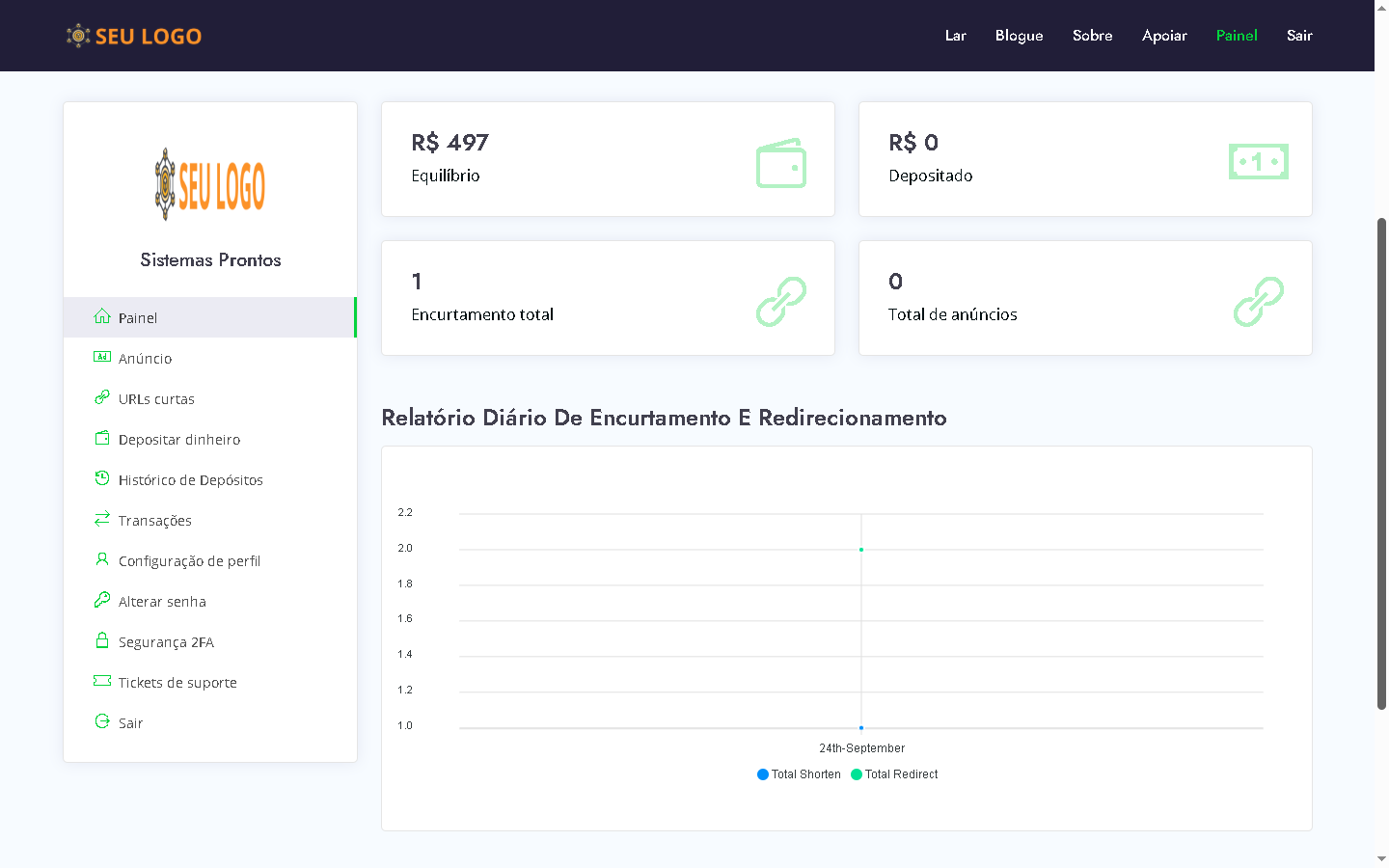Screen dimensions: 1389x868
Task: Click the padlock icon beside Segurança 2FA
Action: tap(102, 640)
